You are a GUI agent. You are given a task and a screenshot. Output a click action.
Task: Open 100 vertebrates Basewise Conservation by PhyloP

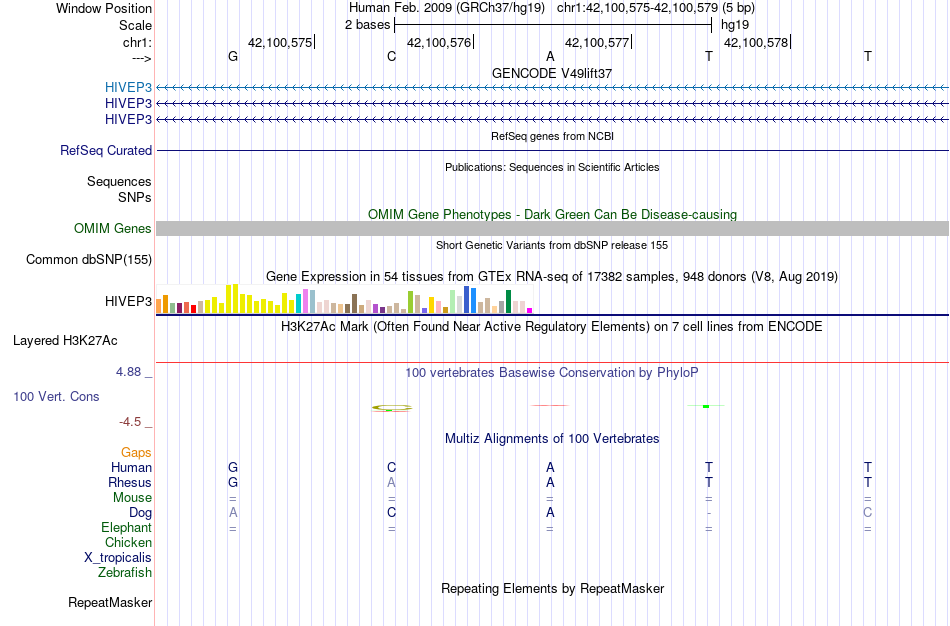pyautogui.click(x=552, y=373)
